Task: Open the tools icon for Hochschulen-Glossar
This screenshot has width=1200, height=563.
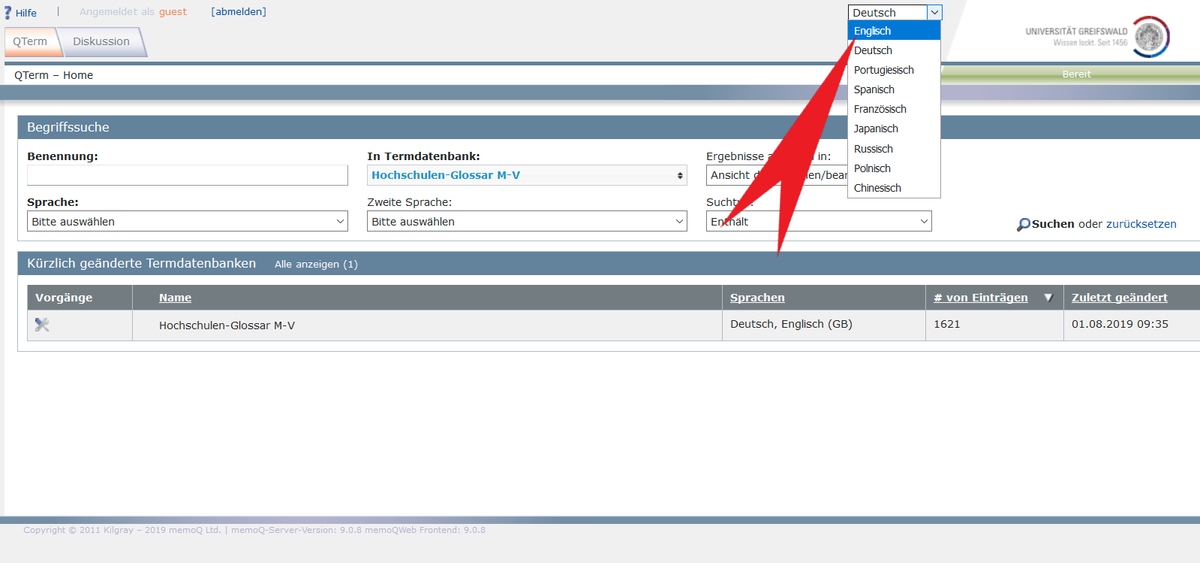Action: 42,324
